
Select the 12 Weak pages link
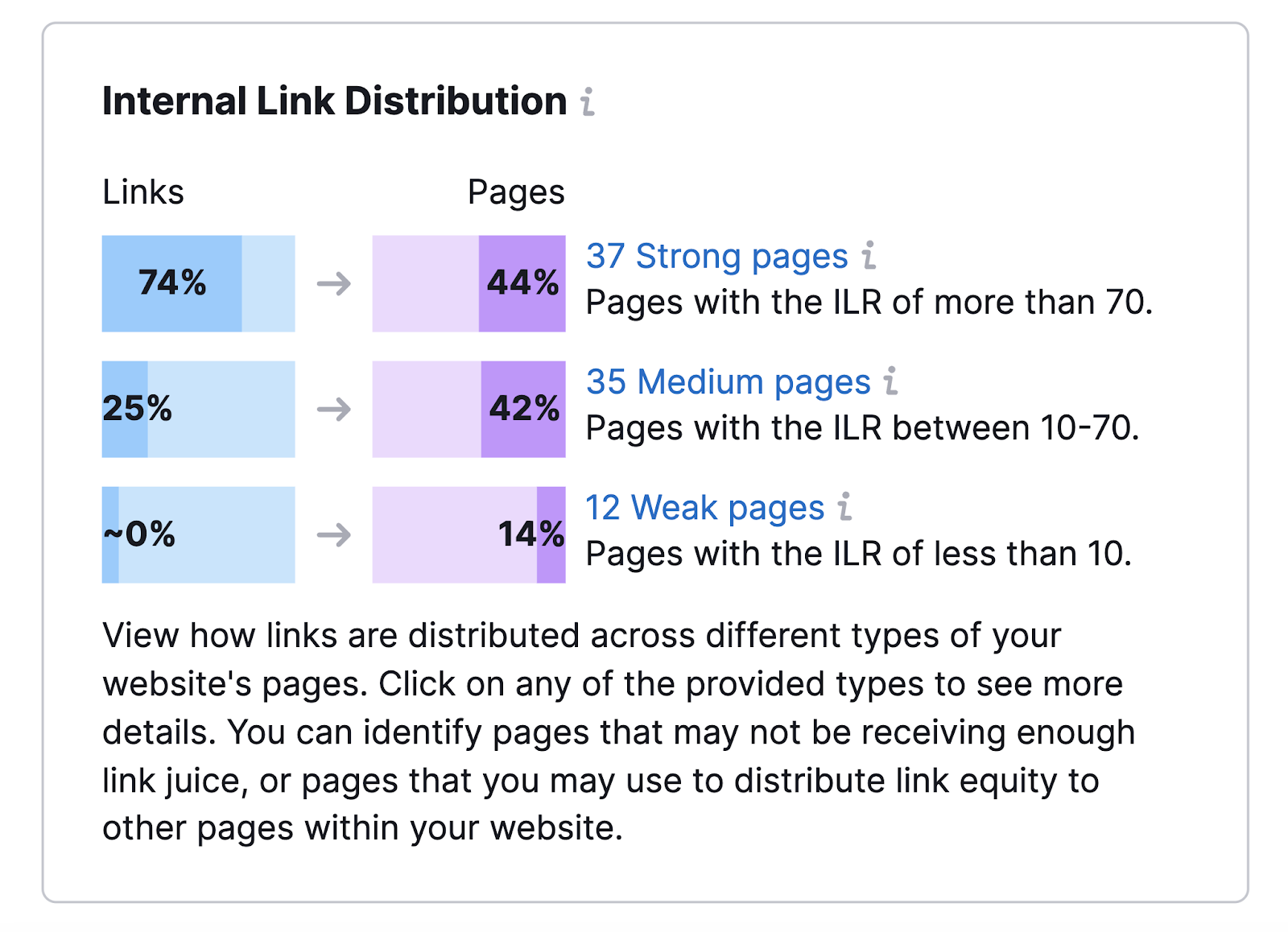tap(704, 507)
